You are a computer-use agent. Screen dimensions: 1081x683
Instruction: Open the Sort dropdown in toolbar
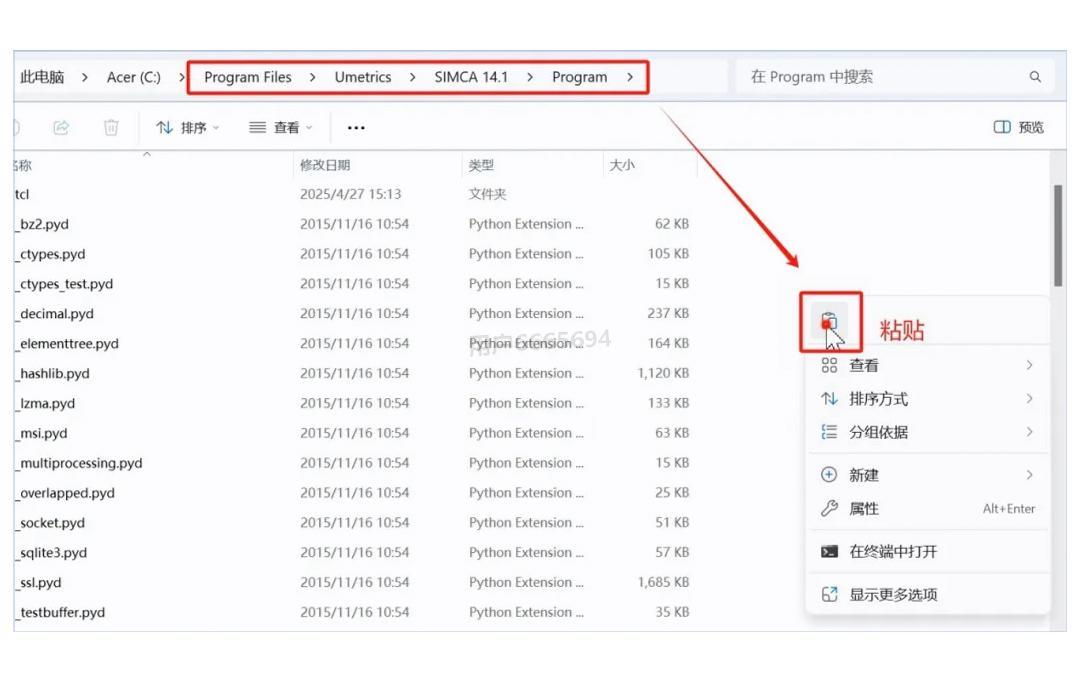187,127
